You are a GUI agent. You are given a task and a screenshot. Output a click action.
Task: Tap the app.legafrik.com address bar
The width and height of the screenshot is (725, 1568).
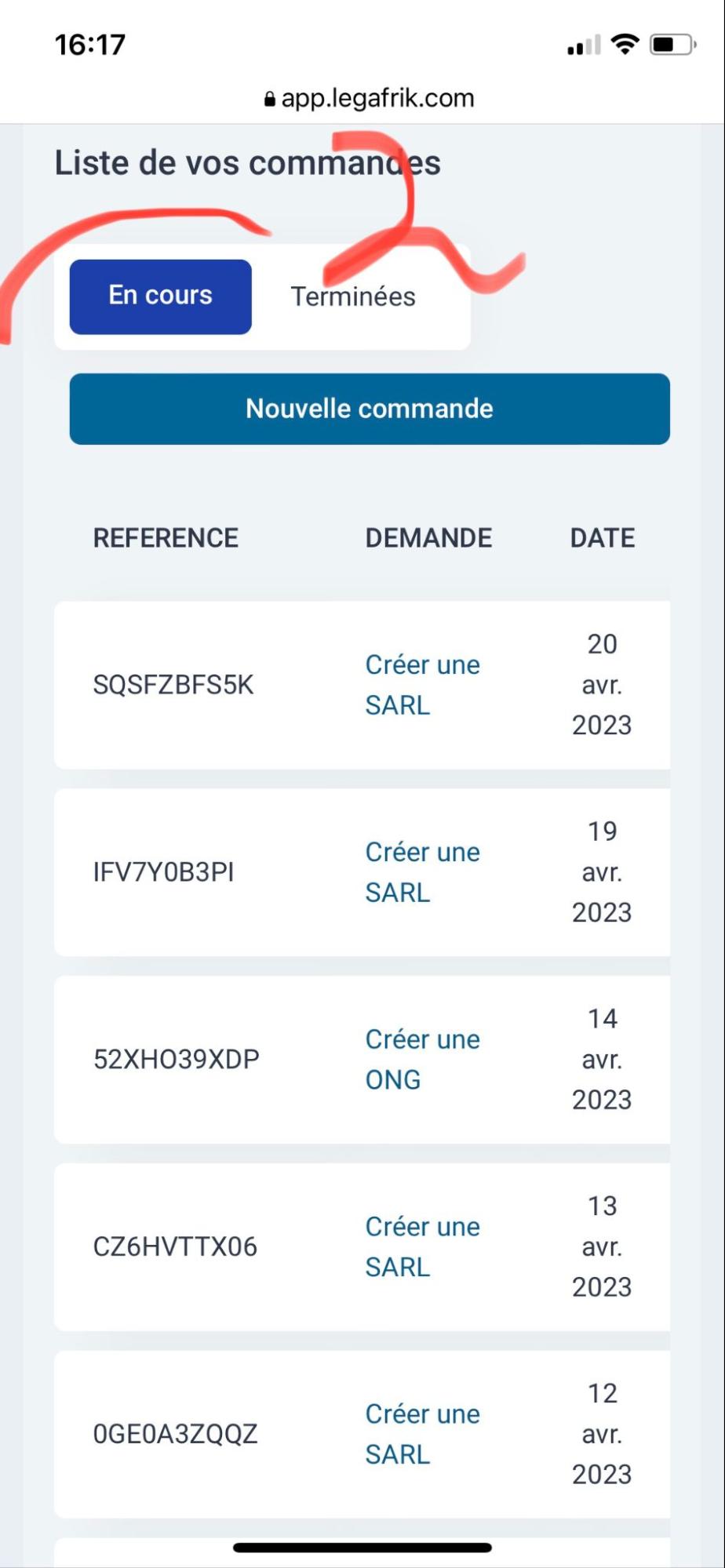click(370, 99)
